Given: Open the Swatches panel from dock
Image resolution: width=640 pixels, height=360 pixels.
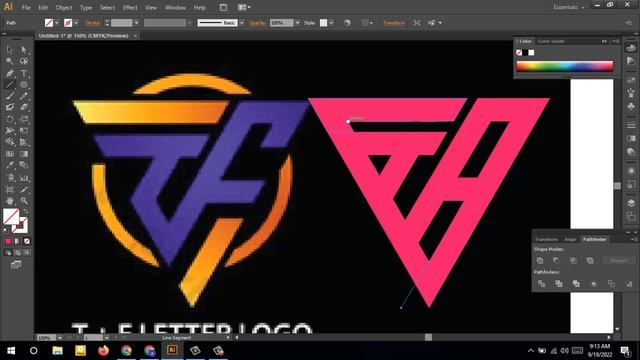Looking at the screenshot, I should (631, 80).
